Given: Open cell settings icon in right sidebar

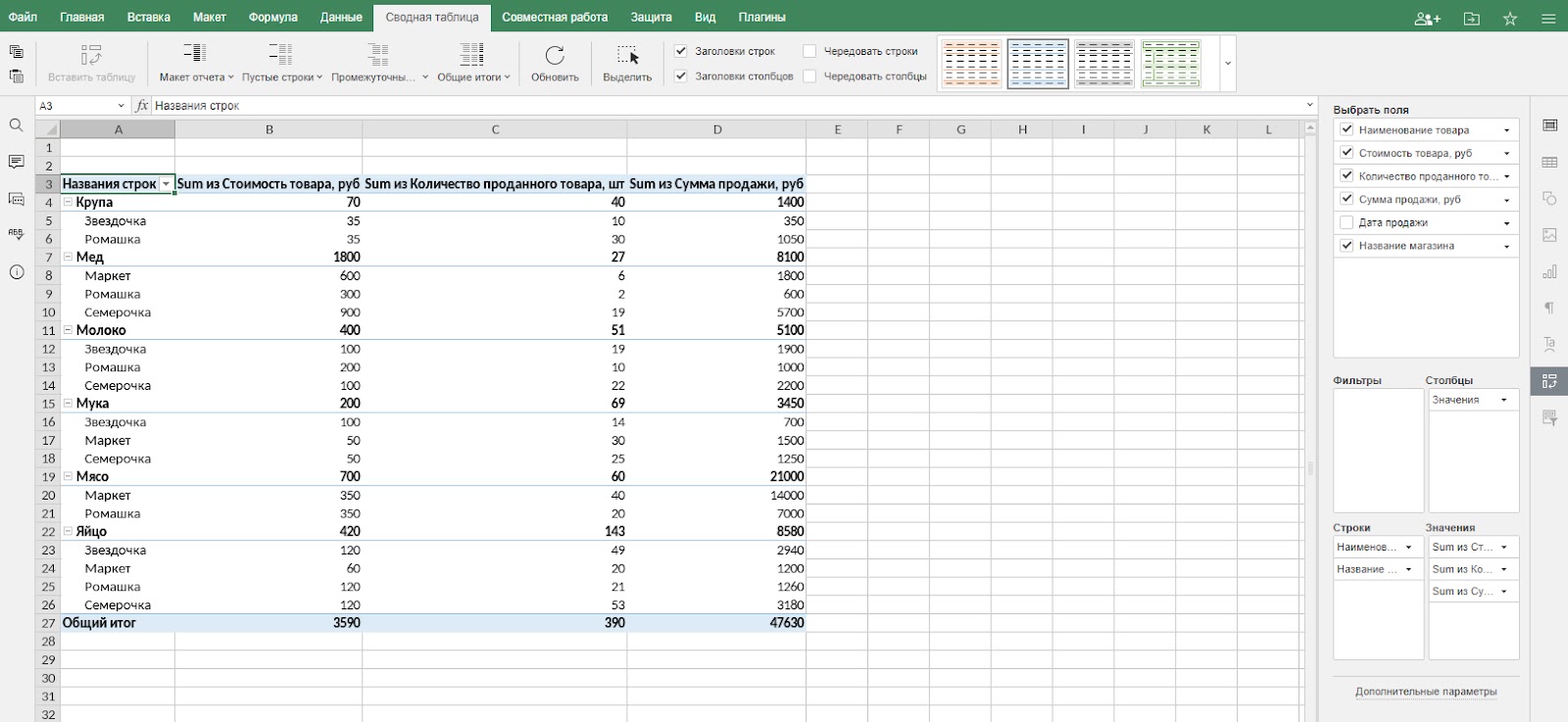Looking at the screenshot, I should coord(1549,125).
